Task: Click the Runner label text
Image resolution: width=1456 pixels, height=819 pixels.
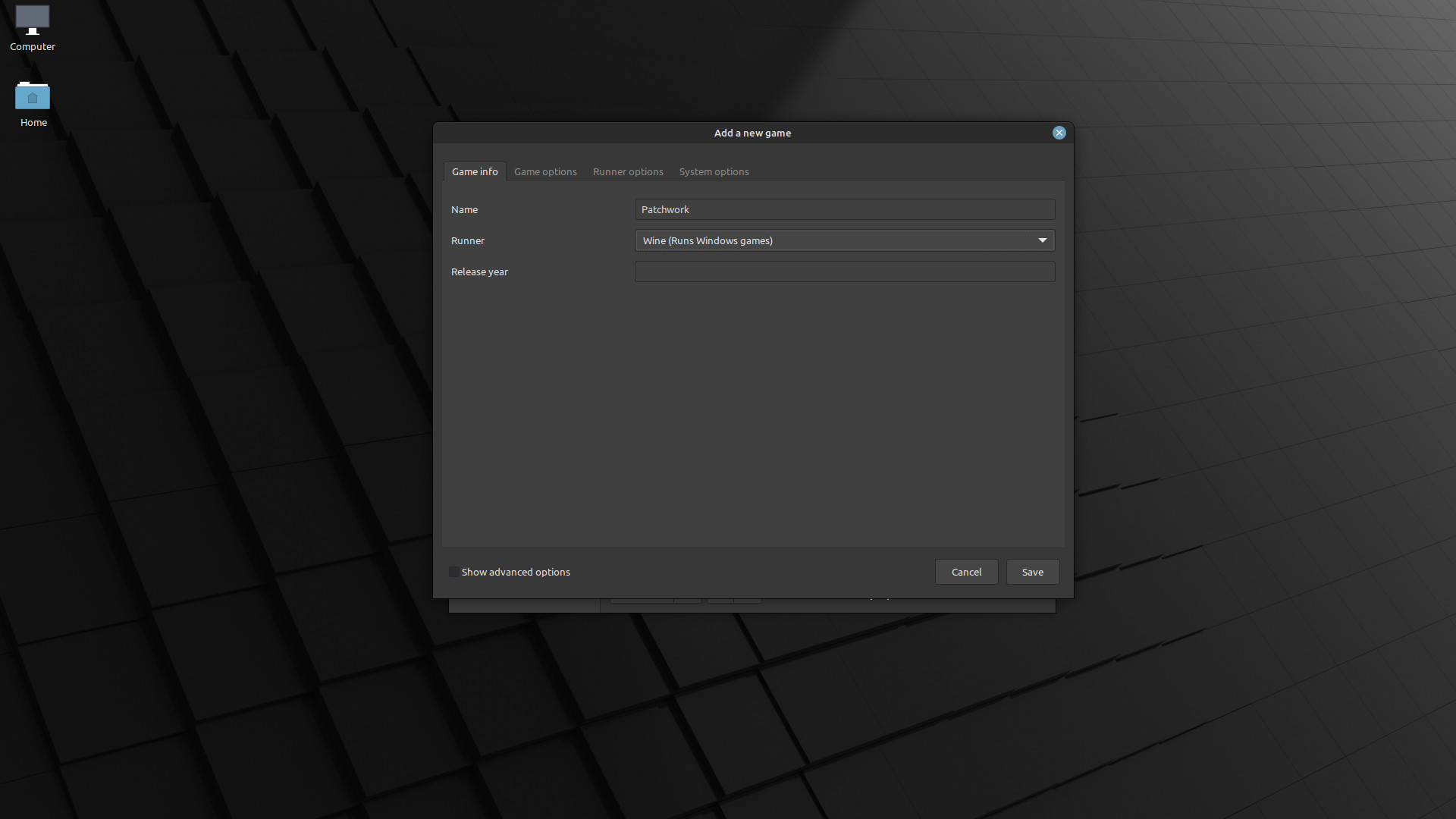Action: click(x=467, y=240)
